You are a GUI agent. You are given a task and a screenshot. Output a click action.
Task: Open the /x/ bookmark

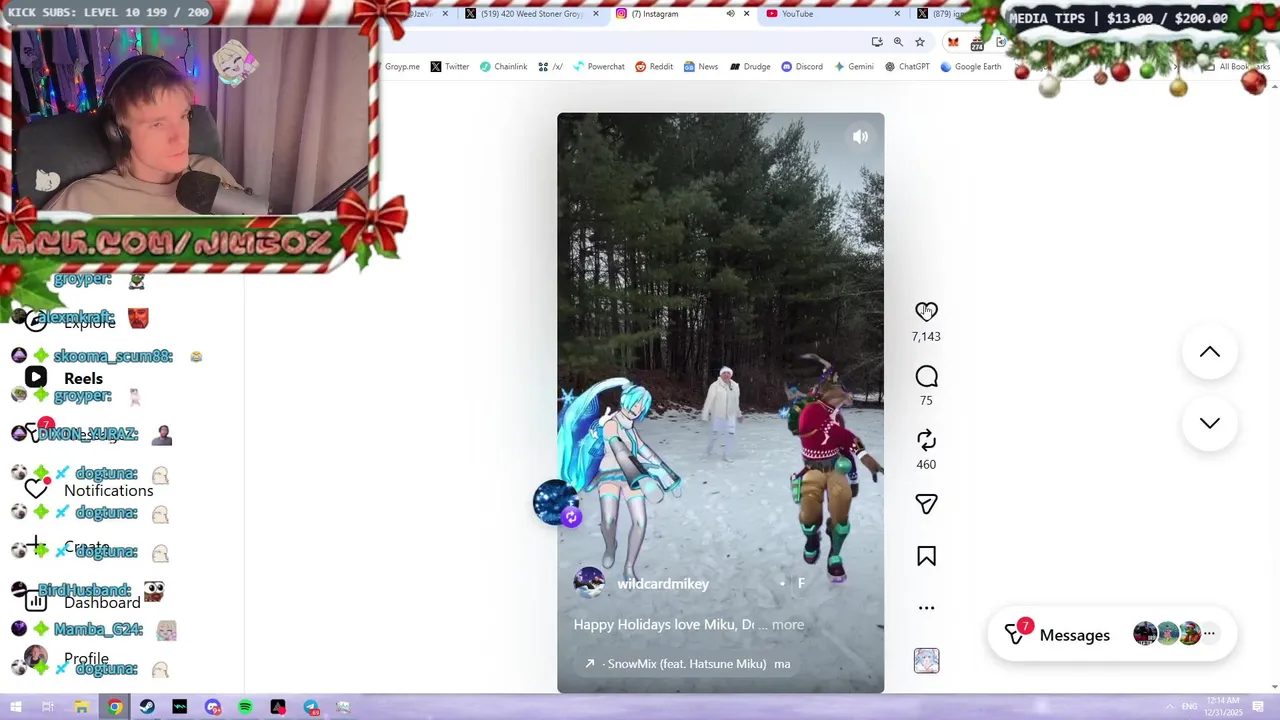point(550,67)
